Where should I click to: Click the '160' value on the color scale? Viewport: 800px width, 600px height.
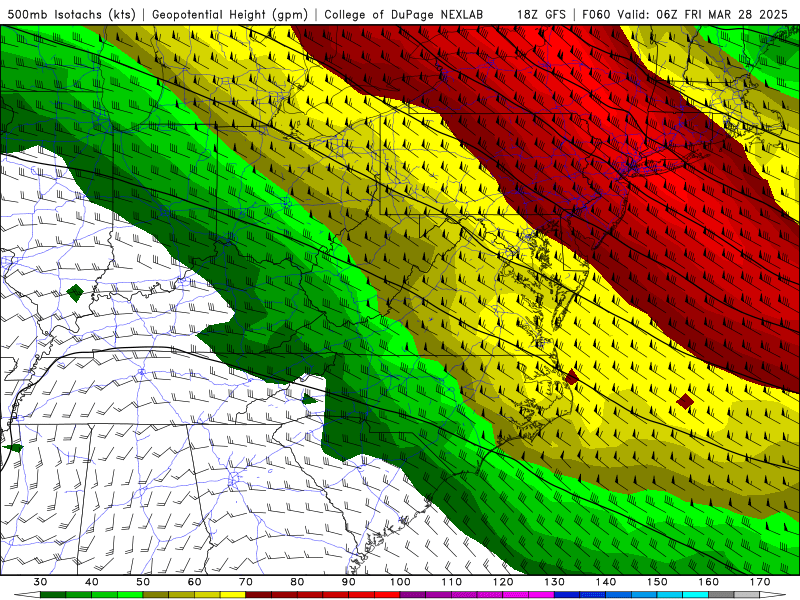(708, 582)
